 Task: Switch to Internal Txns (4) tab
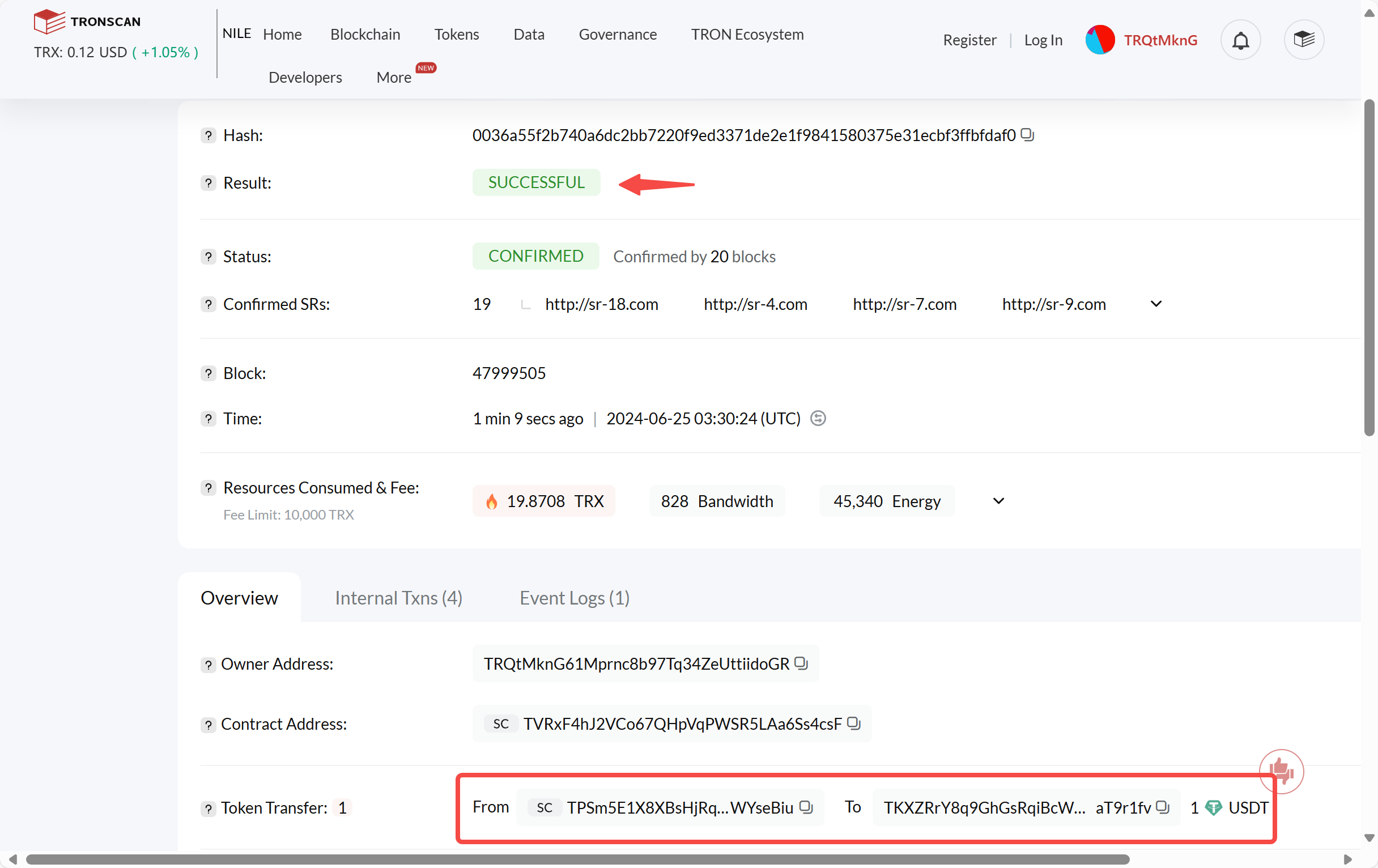click(398, 598)
